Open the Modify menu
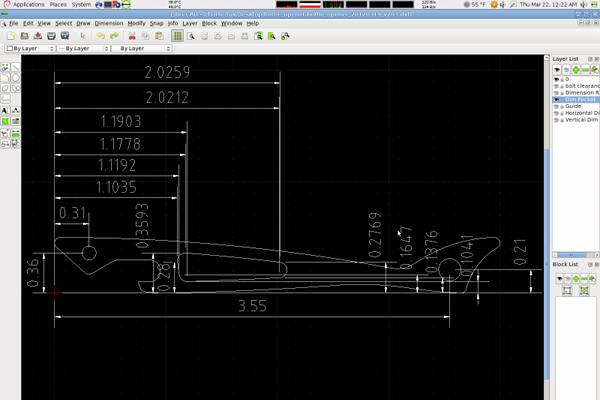Image resolution: width=600 pixels, height=400 pixels. click(x=136, y=23)
